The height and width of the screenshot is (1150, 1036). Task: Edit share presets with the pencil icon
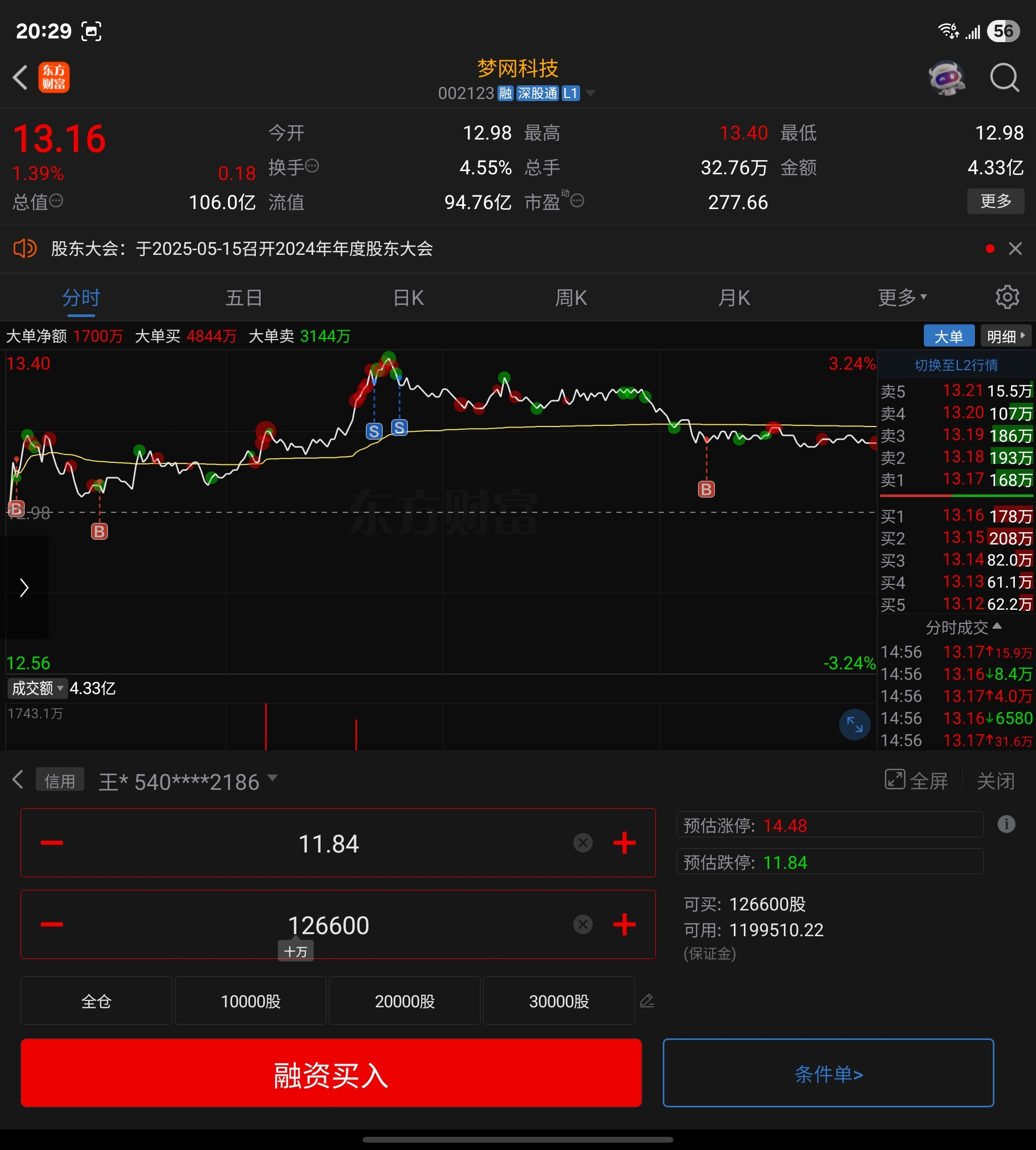coord(647,1000)
